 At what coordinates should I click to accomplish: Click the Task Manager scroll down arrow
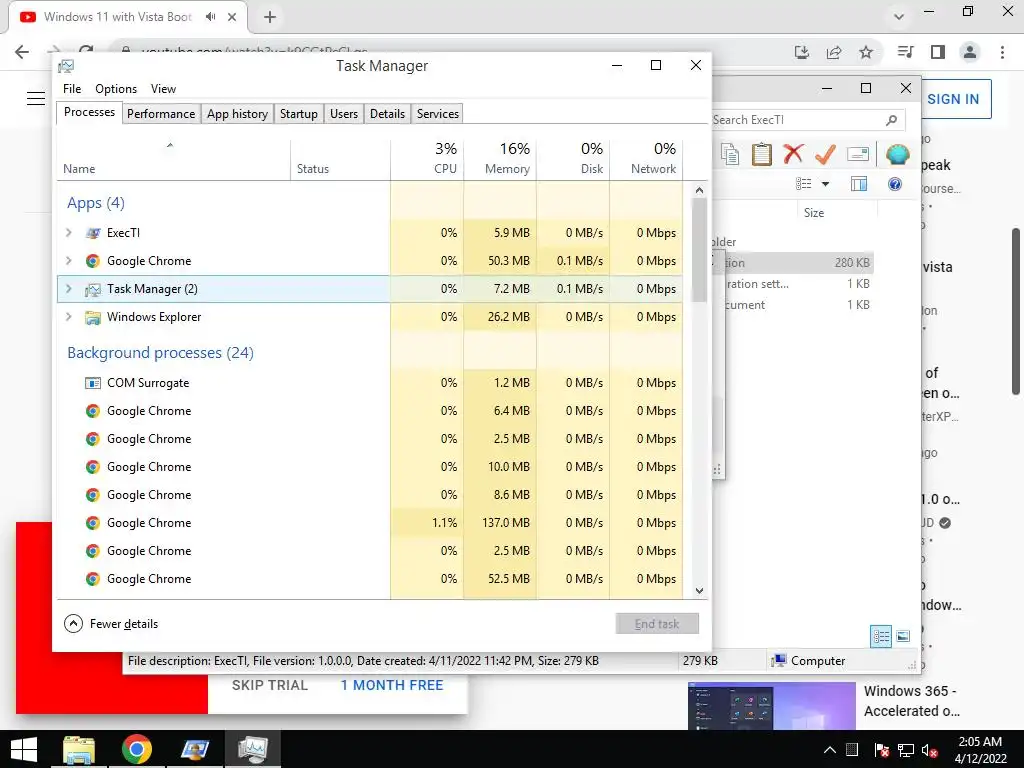coord(699,590)
